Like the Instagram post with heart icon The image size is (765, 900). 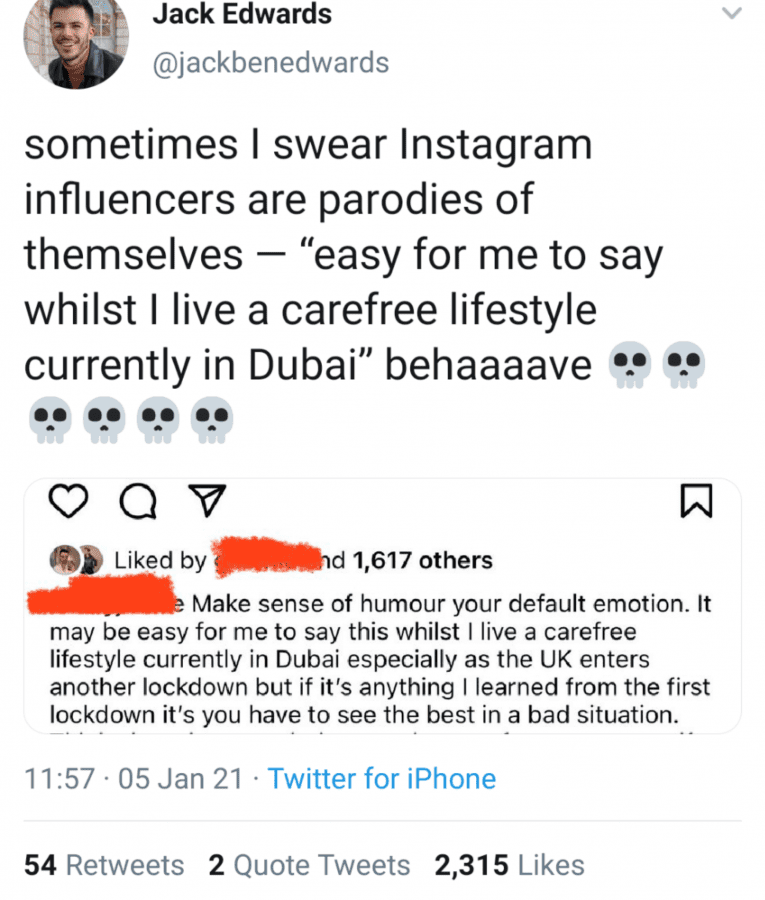68,501
